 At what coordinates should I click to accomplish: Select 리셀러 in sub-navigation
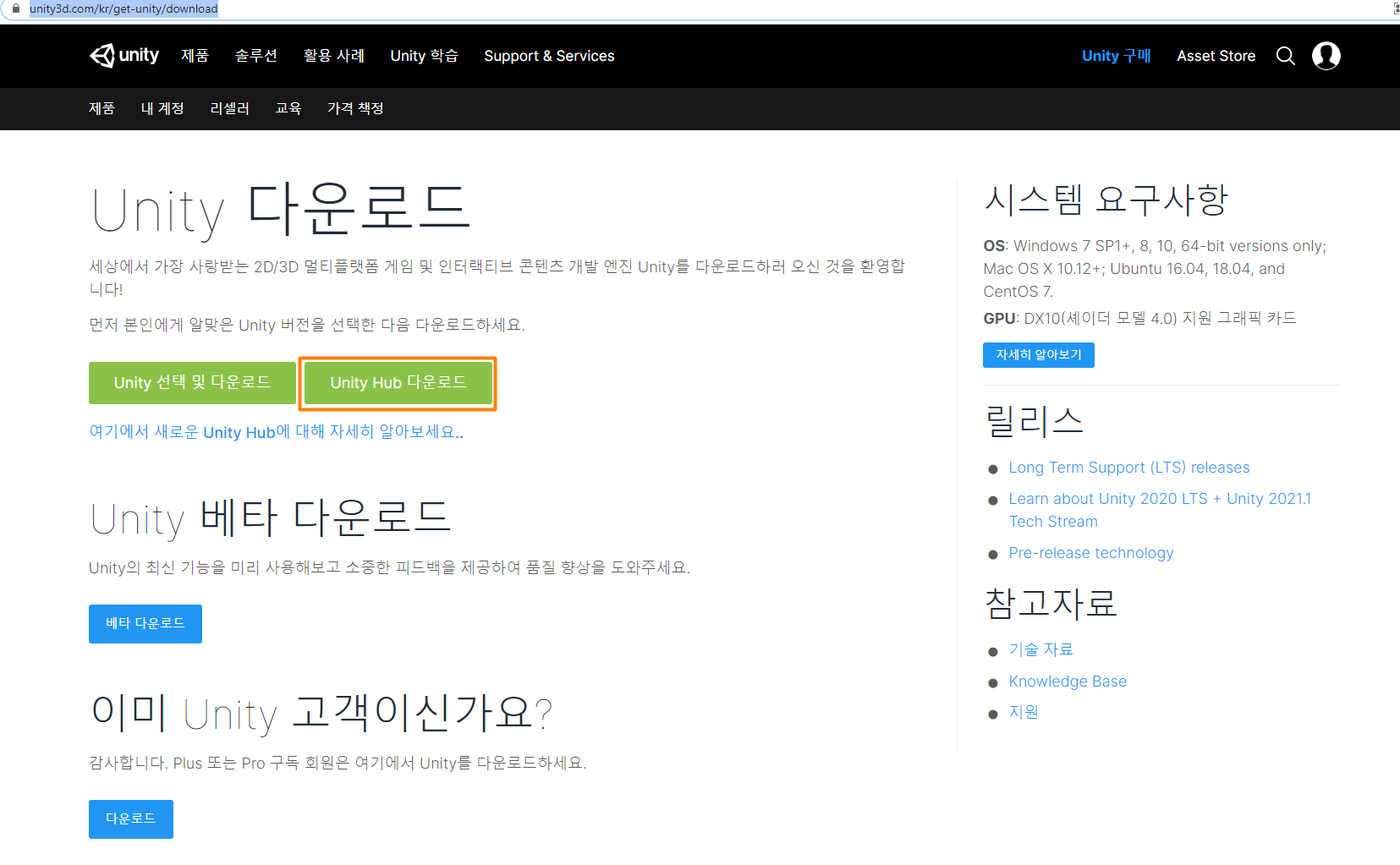229,108
